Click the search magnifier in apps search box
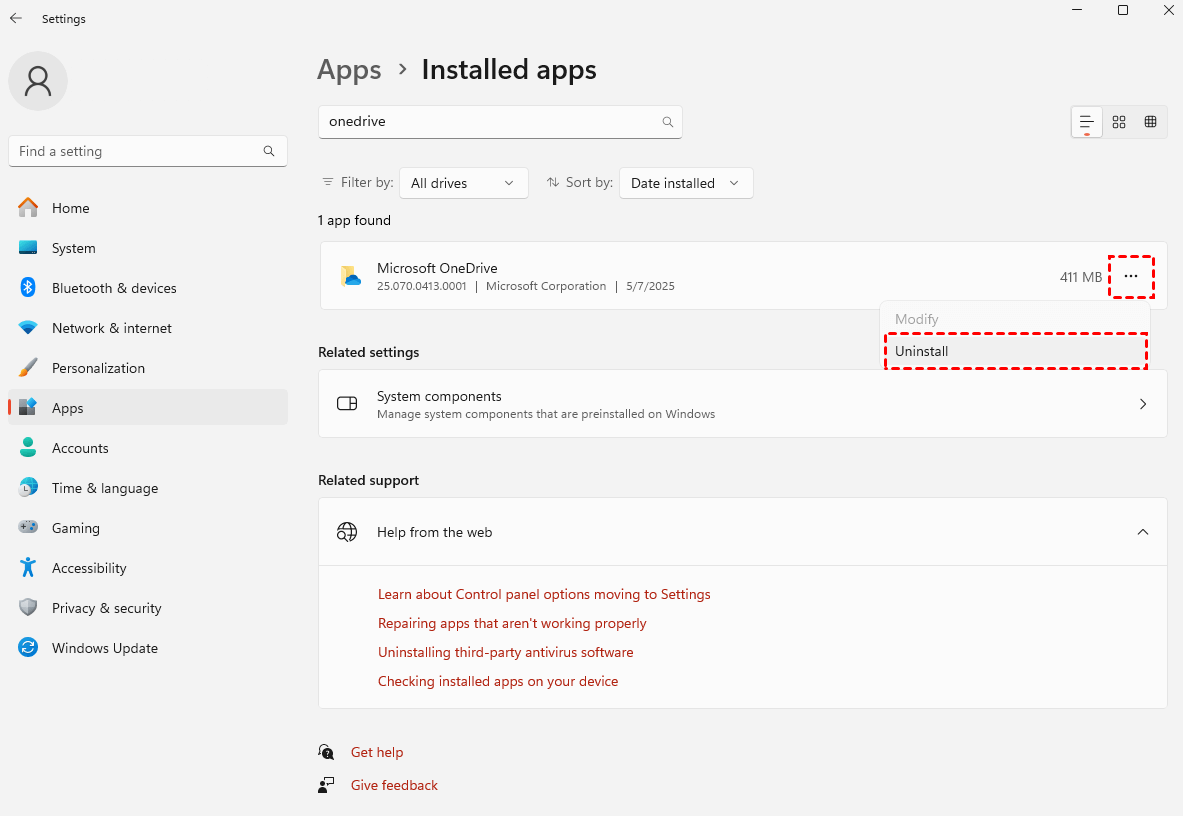This screenshot has width=1183, height=816. 668,122
